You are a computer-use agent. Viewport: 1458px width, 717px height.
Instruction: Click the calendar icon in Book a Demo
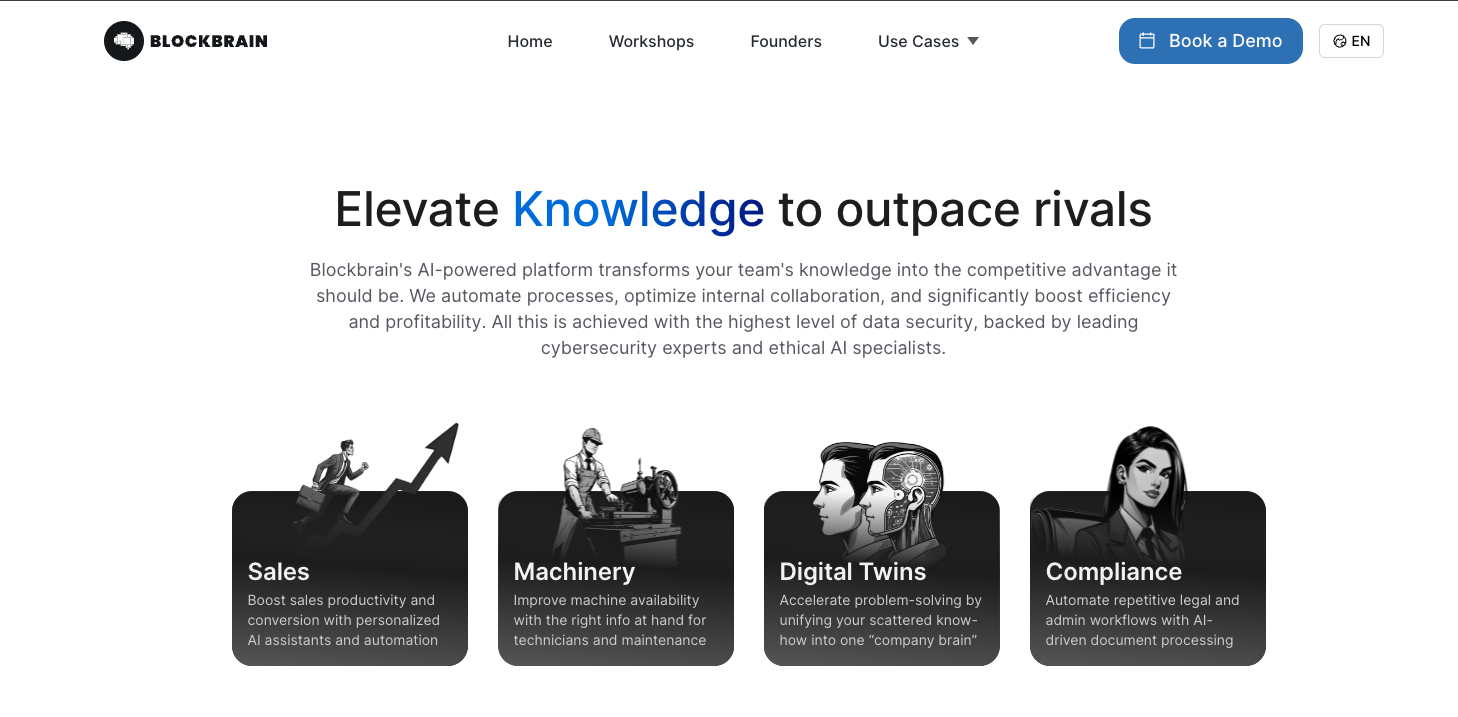click(1147, 41)
